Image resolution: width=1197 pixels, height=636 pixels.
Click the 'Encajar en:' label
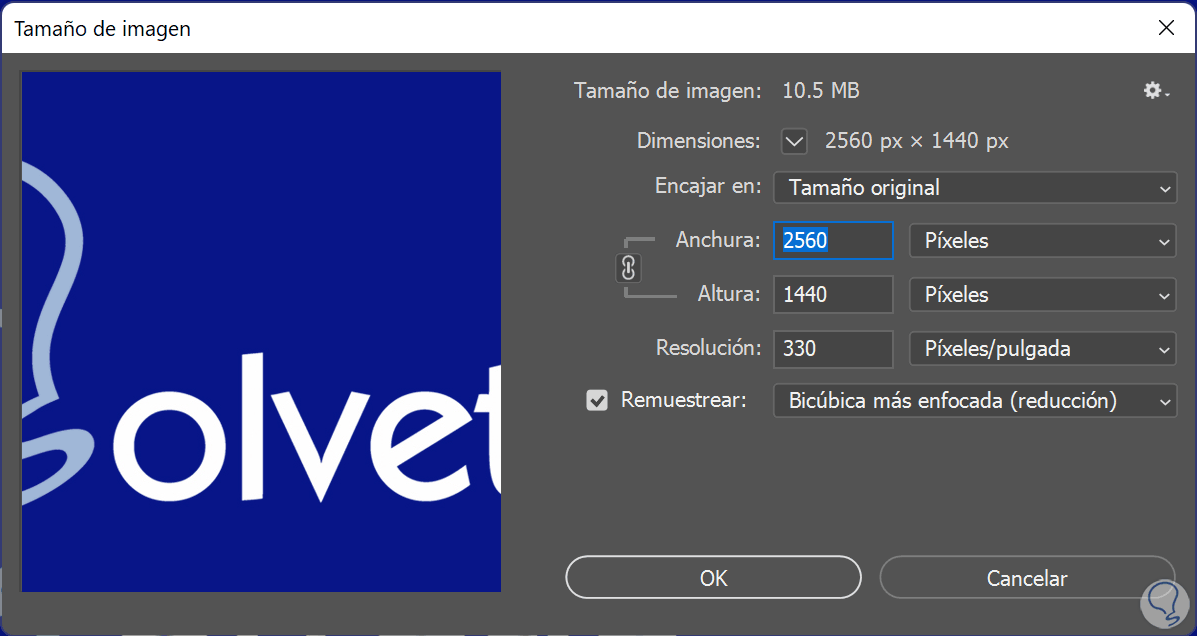click(x=708, y=186)
